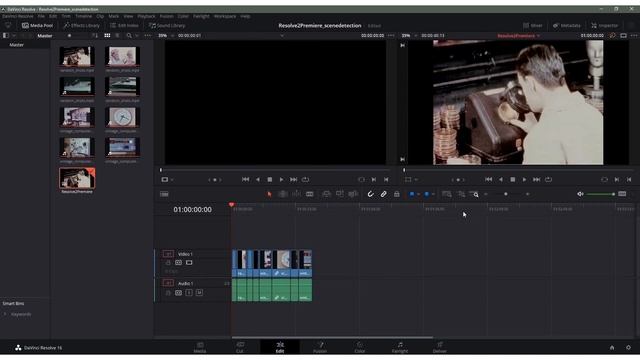Open the Metadata panel
This screenshot has width=640, height=360.
[567, 25]
